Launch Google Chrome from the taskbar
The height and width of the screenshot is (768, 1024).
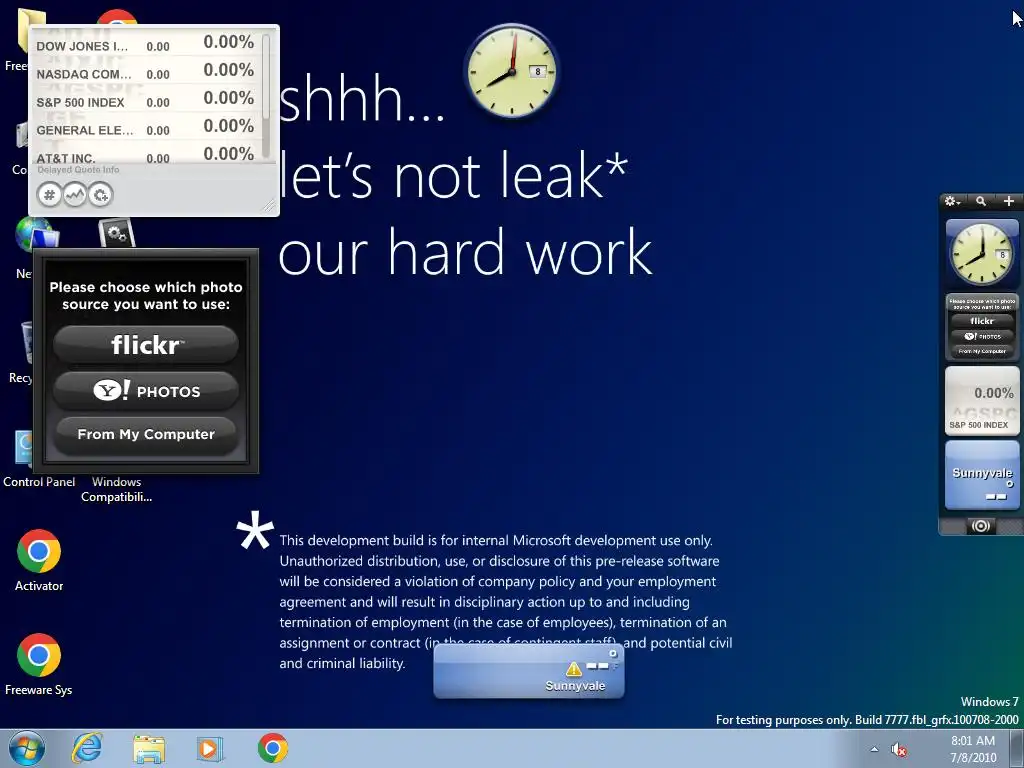coord(272,748)
